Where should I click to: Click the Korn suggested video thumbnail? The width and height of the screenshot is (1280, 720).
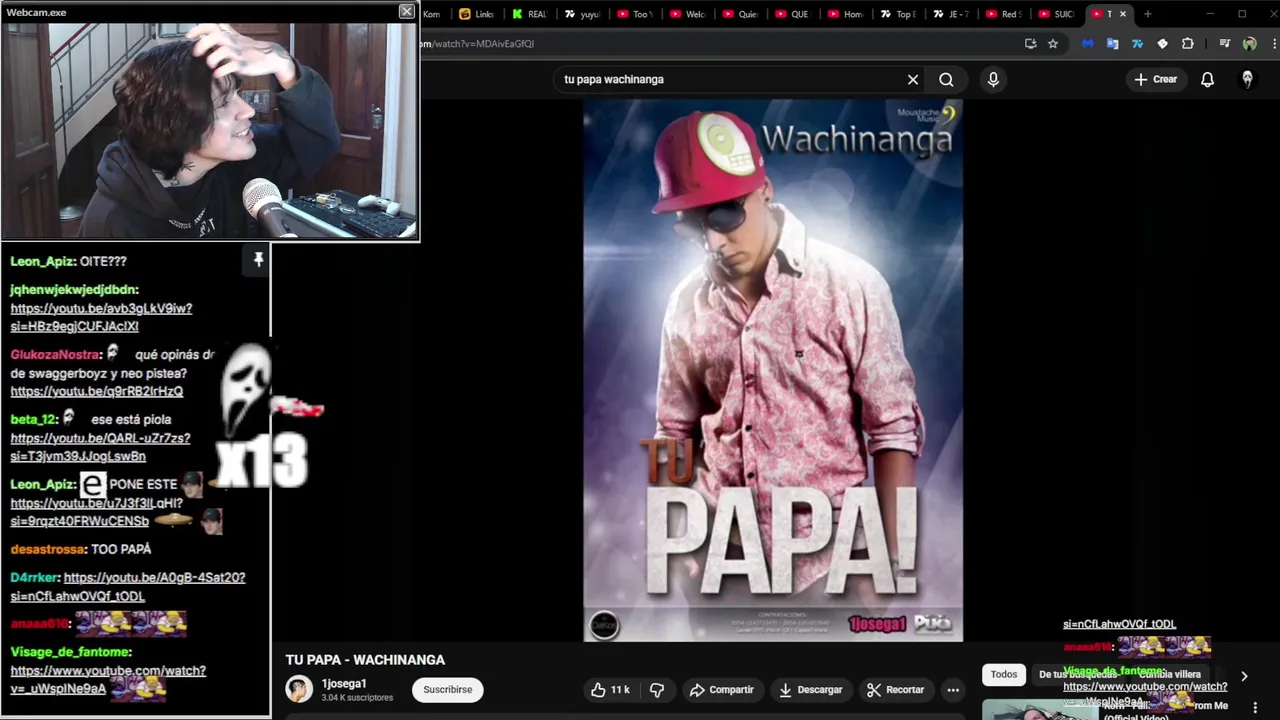[x=1038, y=709]
